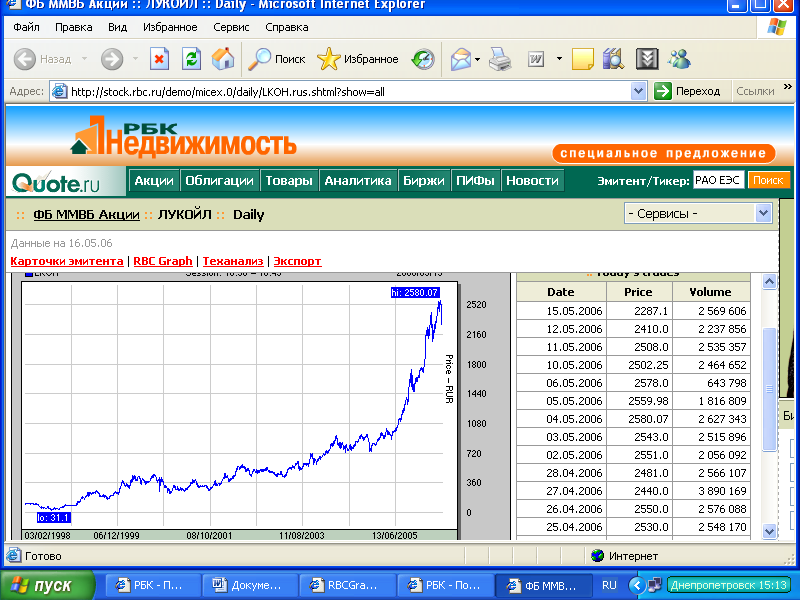Click the специальное предложение banner button
Viewport: 800px width, 600px height.
pyautogui.click(x=664, y=153)
